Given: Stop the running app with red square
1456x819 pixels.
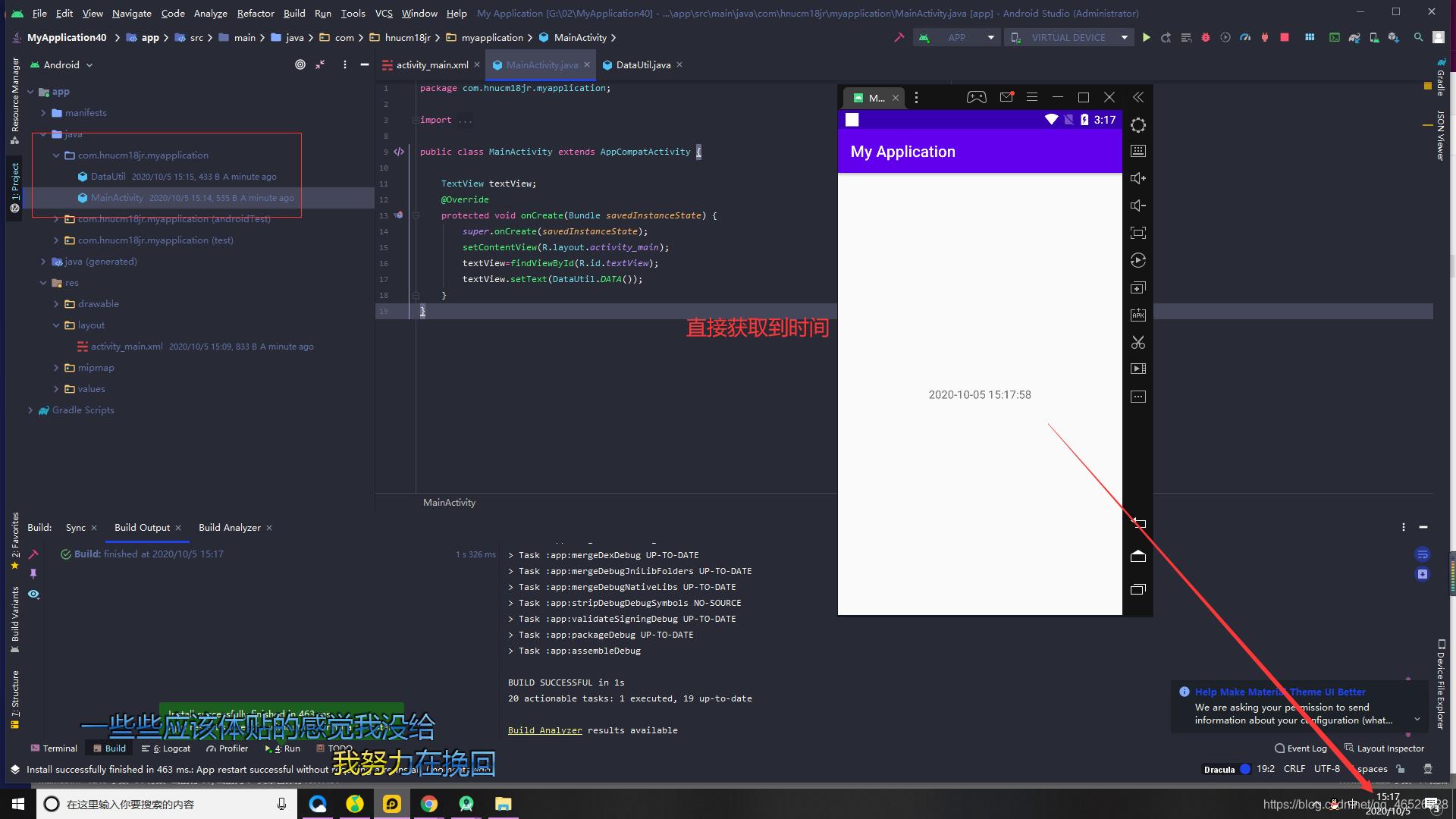Looking at the screenshot, I should (1285, 37).
